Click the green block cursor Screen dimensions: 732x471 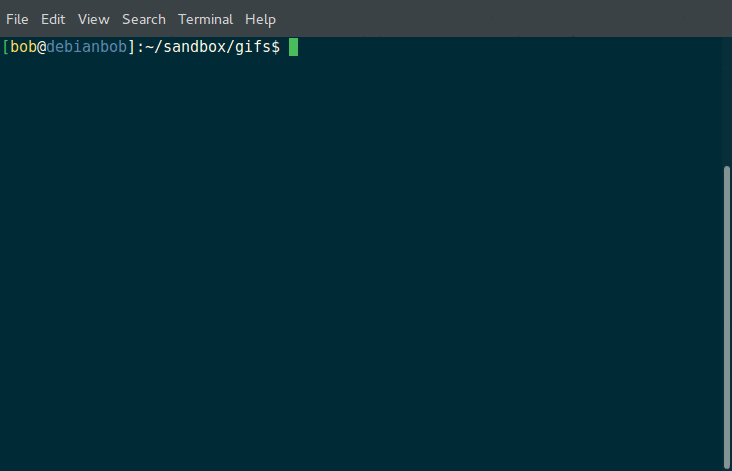(x=293, y=47)
